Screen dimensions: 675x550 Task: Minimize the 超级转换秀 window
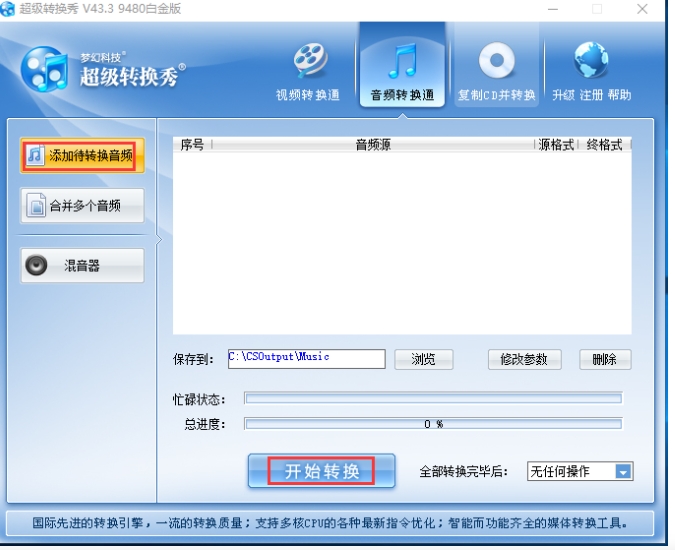click(553, 9)
